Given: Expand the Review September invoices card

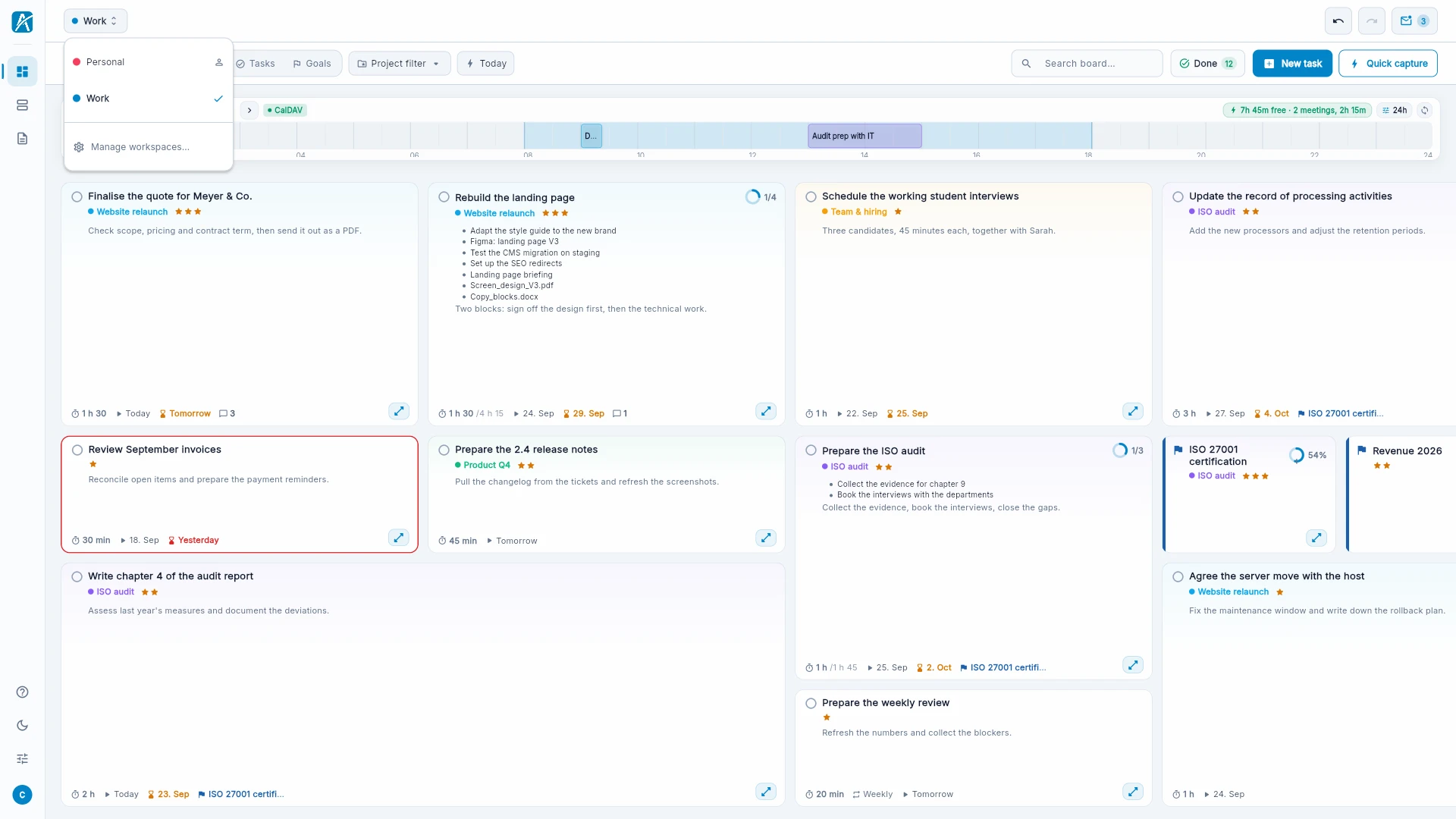Looking at the screenshot, I should (399, 538).
